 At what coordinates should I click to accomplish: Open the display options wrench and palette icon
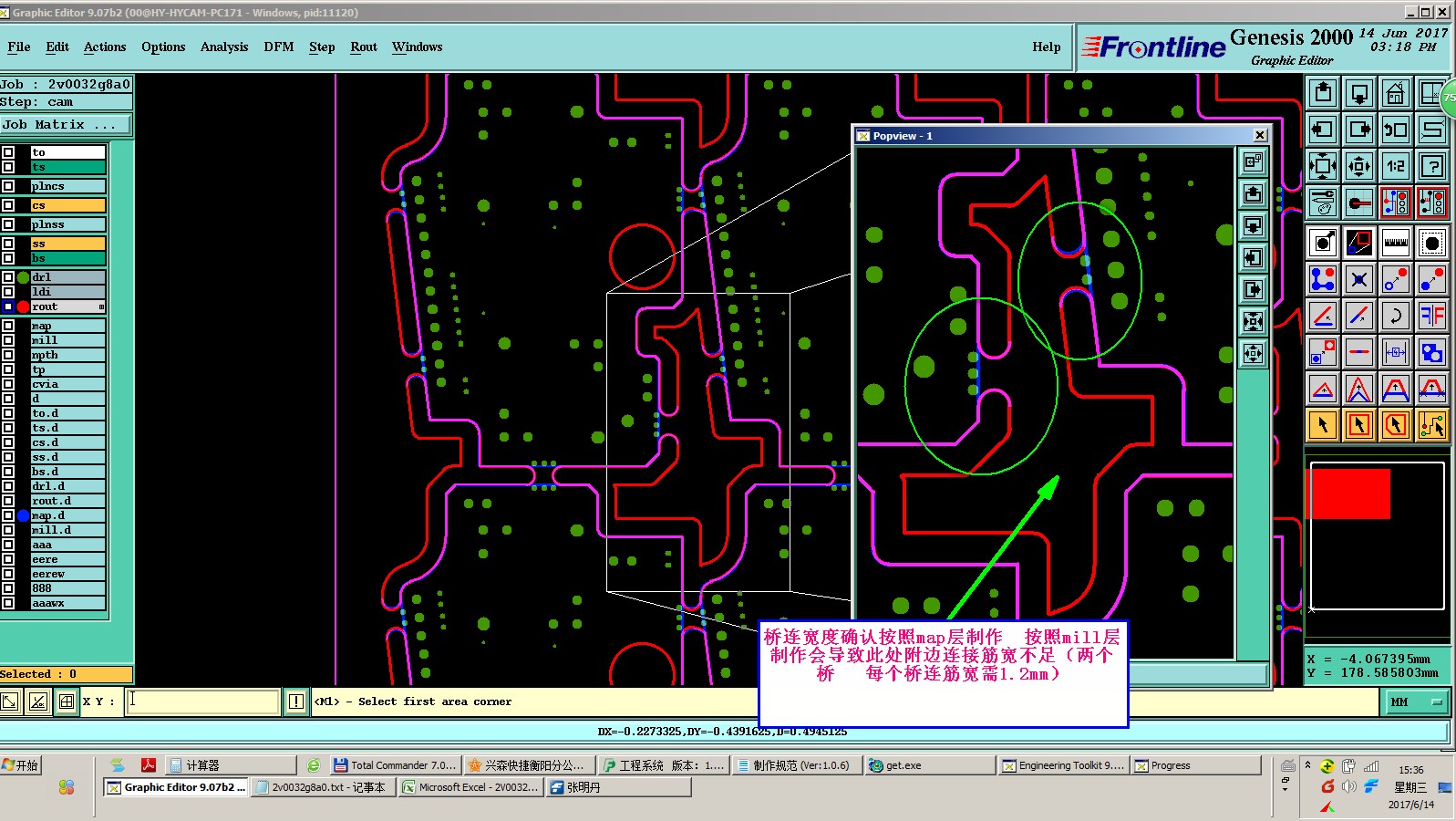[x=1323, y=203]
